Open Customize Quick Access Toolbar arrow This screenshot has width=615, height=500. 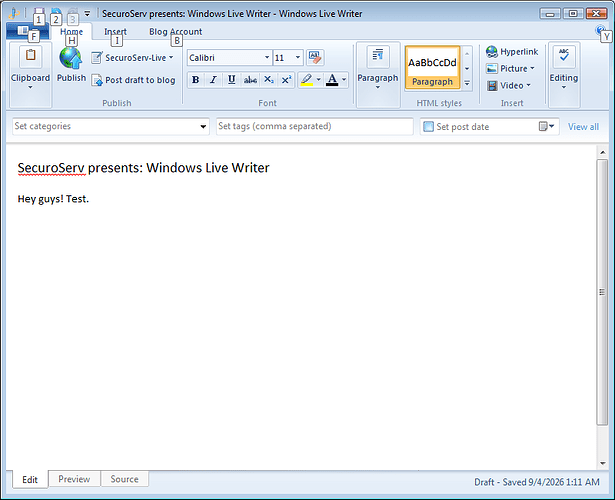[x=87, y=13]
